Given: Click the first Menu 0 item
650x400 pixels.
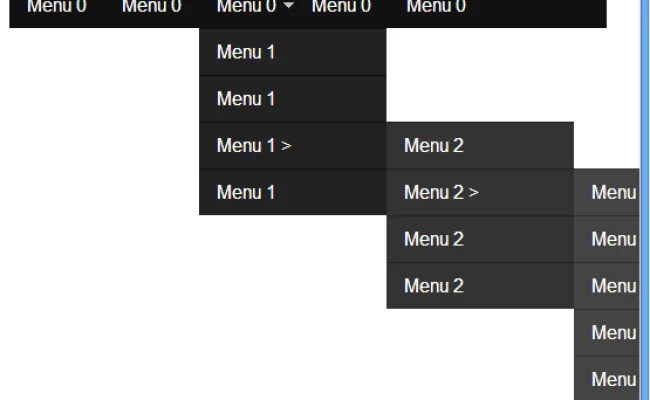Looking at the screenshot, I should pos(57,7).
